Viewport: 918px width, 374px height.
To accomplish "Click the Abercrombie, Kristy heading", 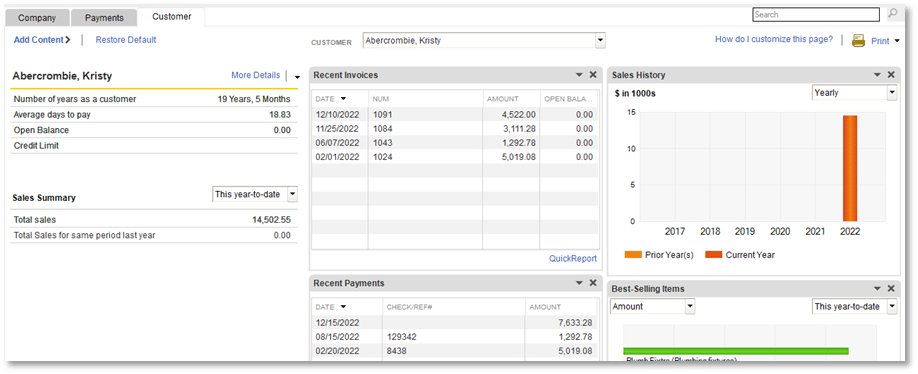I will click(x=62, y=76).
